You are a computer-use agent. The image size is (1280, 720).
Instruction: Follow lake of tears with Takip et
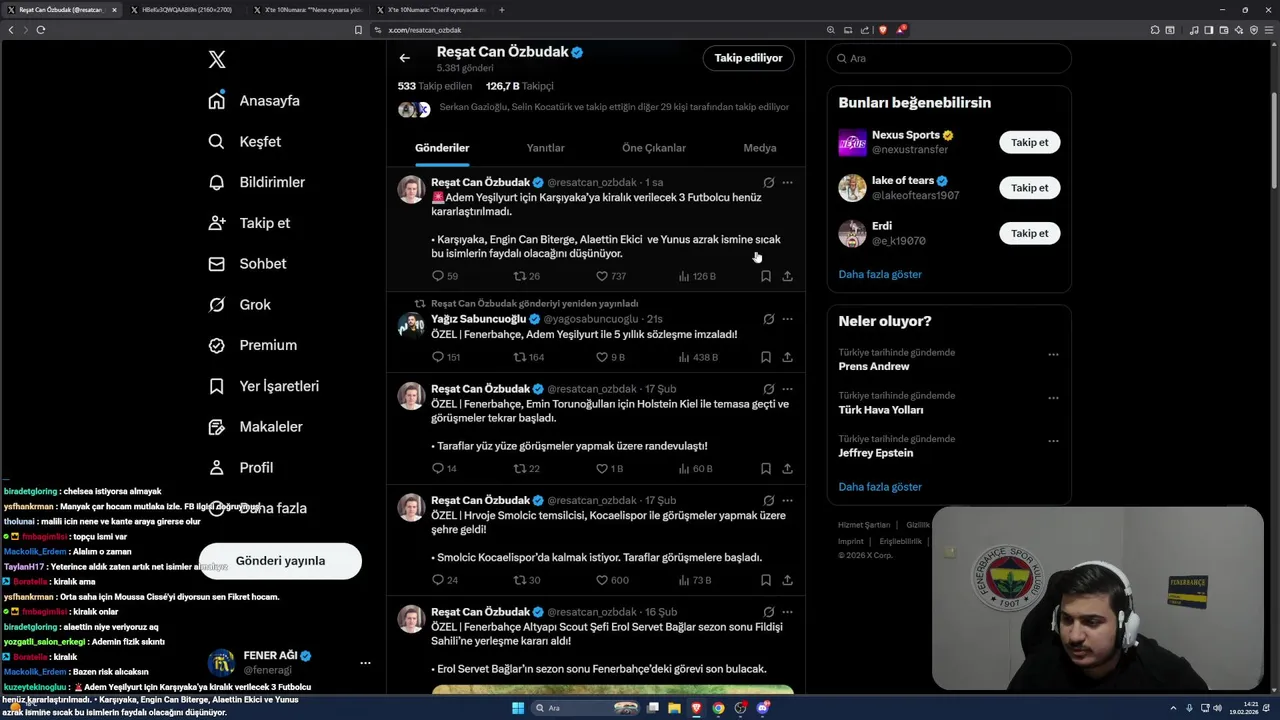1029,188
